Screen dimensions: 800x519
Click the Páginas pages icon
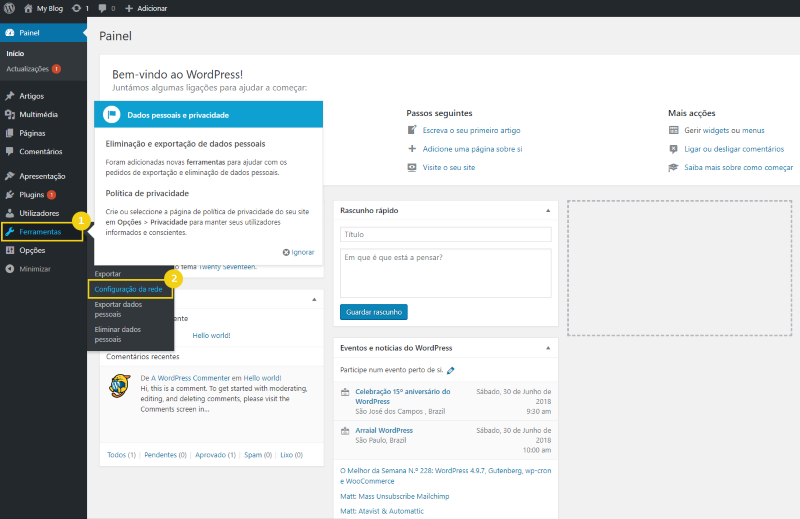pyautogui.click(x=10, y=133)
